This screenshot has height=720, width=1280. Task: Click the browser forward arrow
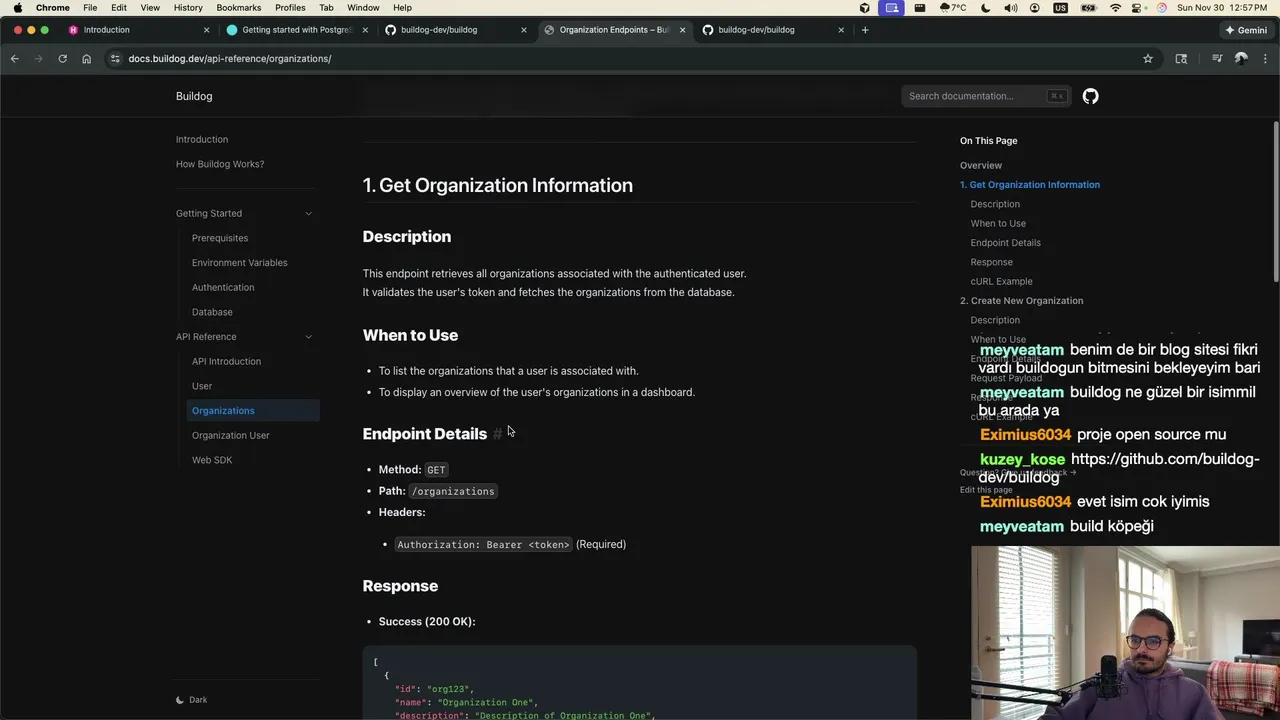[38, 59]
